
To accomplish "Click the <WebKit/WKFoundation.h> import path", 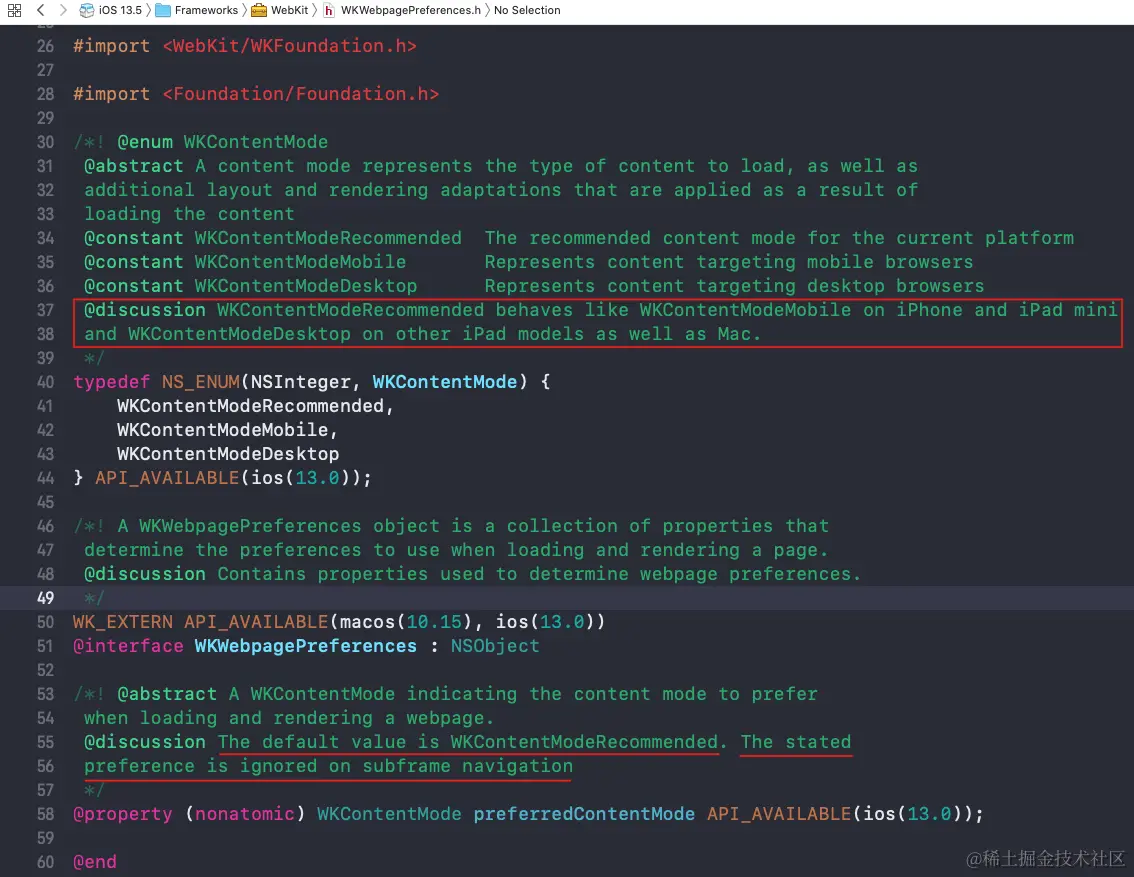I will (x=289, y=46).
